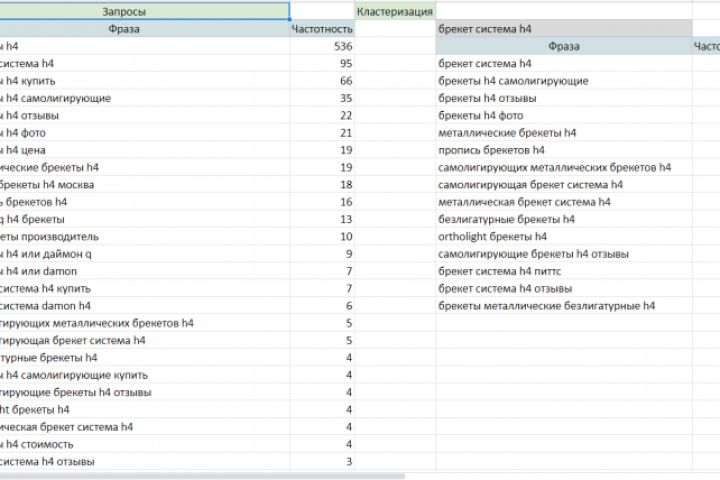
Task: Select the frequency cell 16
Action: (x=322, y=202)
